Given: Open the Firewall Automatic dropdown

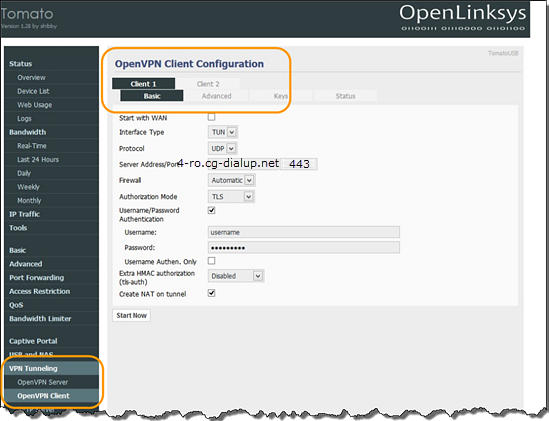Looking at the screenshot, I should coord(231,180).
